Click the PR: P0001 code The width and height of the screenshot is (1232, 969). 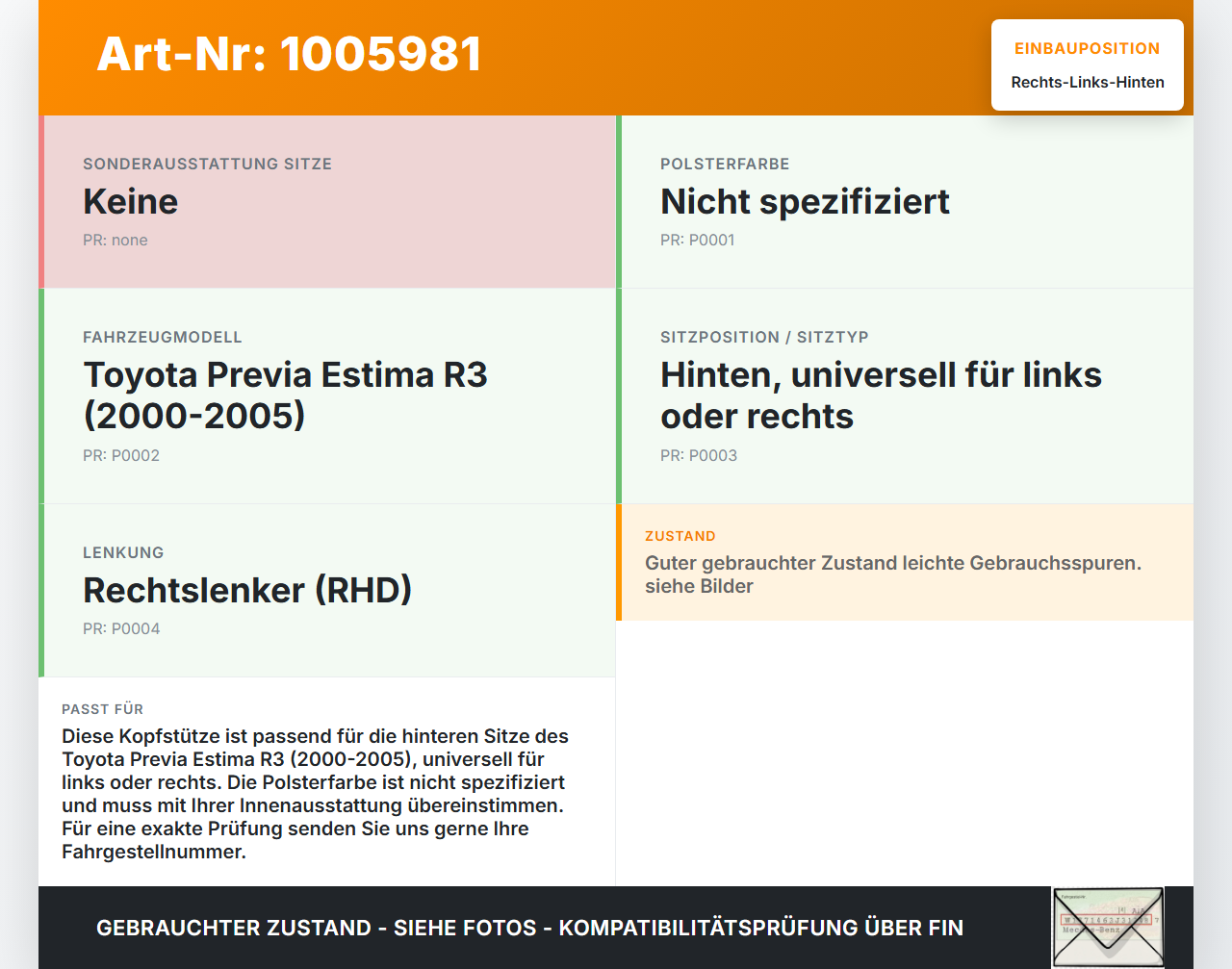point(698,240)
